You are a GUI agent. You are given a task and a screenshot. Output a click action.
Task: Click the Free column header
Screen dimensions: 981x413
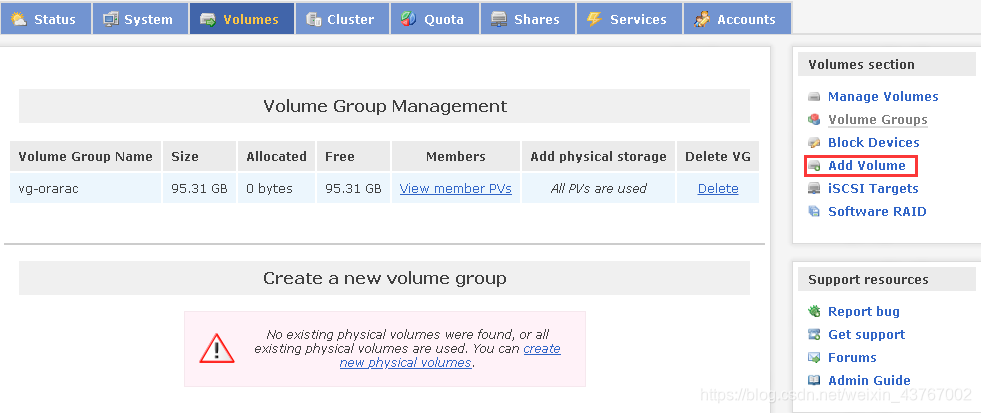point(353,156)
